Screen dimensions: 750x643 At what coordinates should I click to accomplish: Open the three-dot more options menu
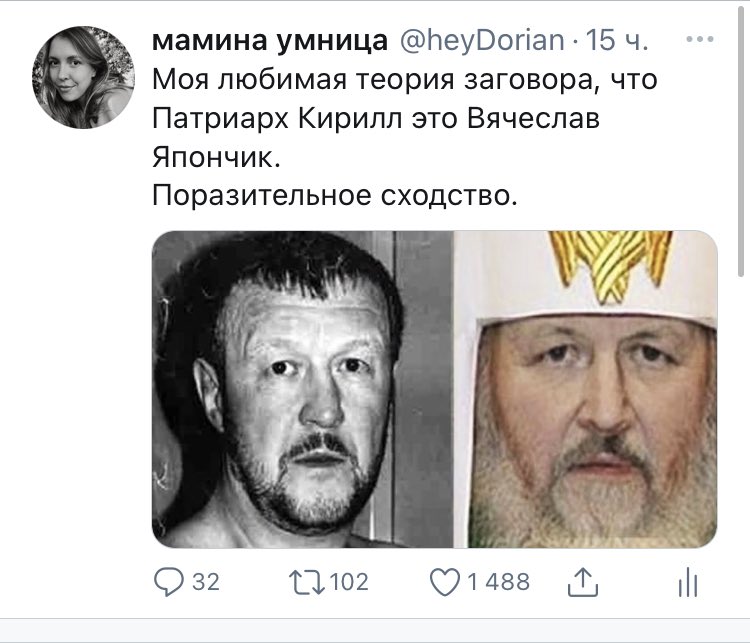(x=700, y=39)
